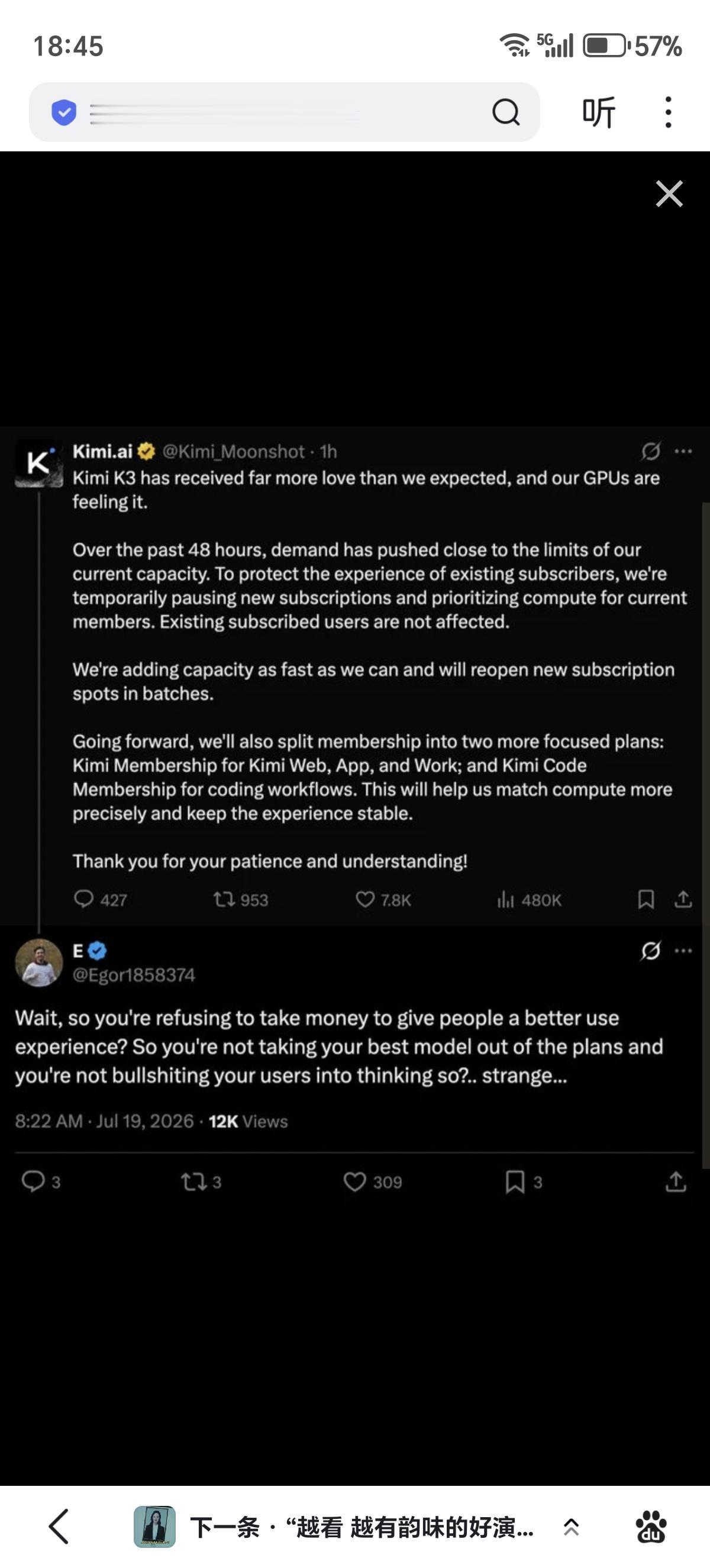This screenshot has width=710, height=1568.
Task: Tap the blue shield security icon
Action: tap(64, 112)
